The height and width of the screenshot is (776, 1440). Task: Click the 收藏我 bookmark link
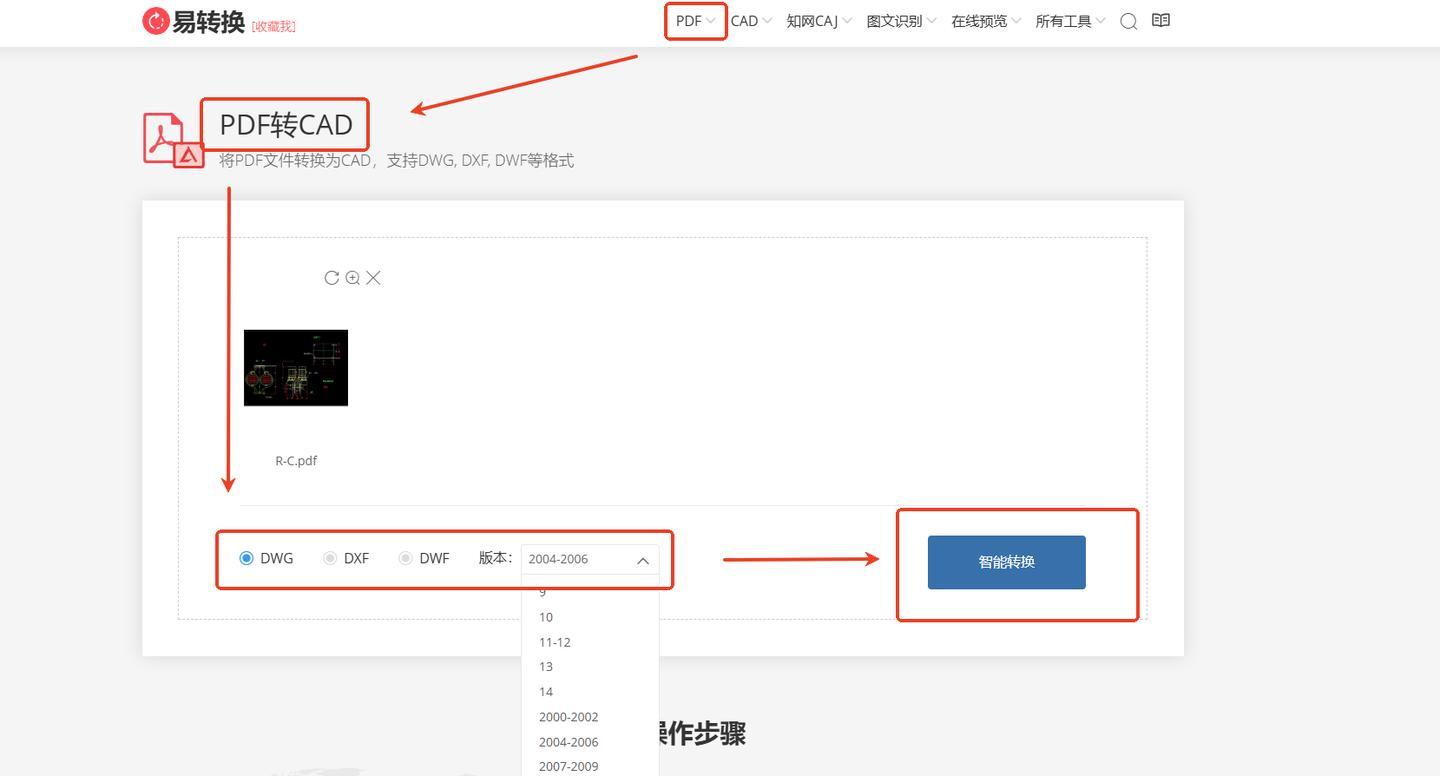coord(273,26)
